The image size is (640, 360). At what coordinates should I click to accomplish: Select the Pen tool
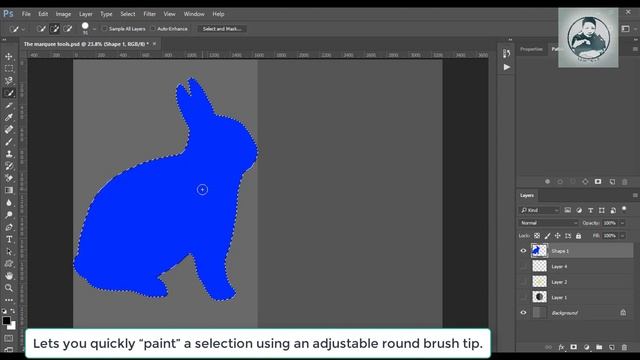[9, 227]
